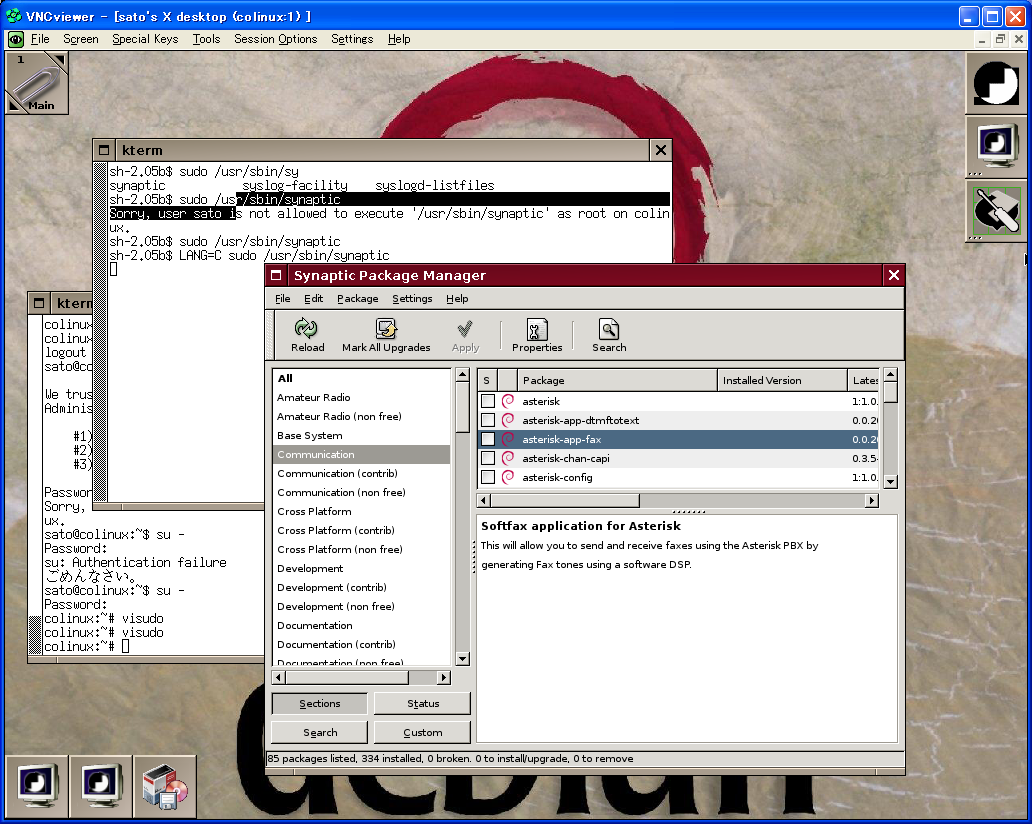
Task: Click the swirl icon beside asterisk-chan-capi
Action: pos(507,458)
